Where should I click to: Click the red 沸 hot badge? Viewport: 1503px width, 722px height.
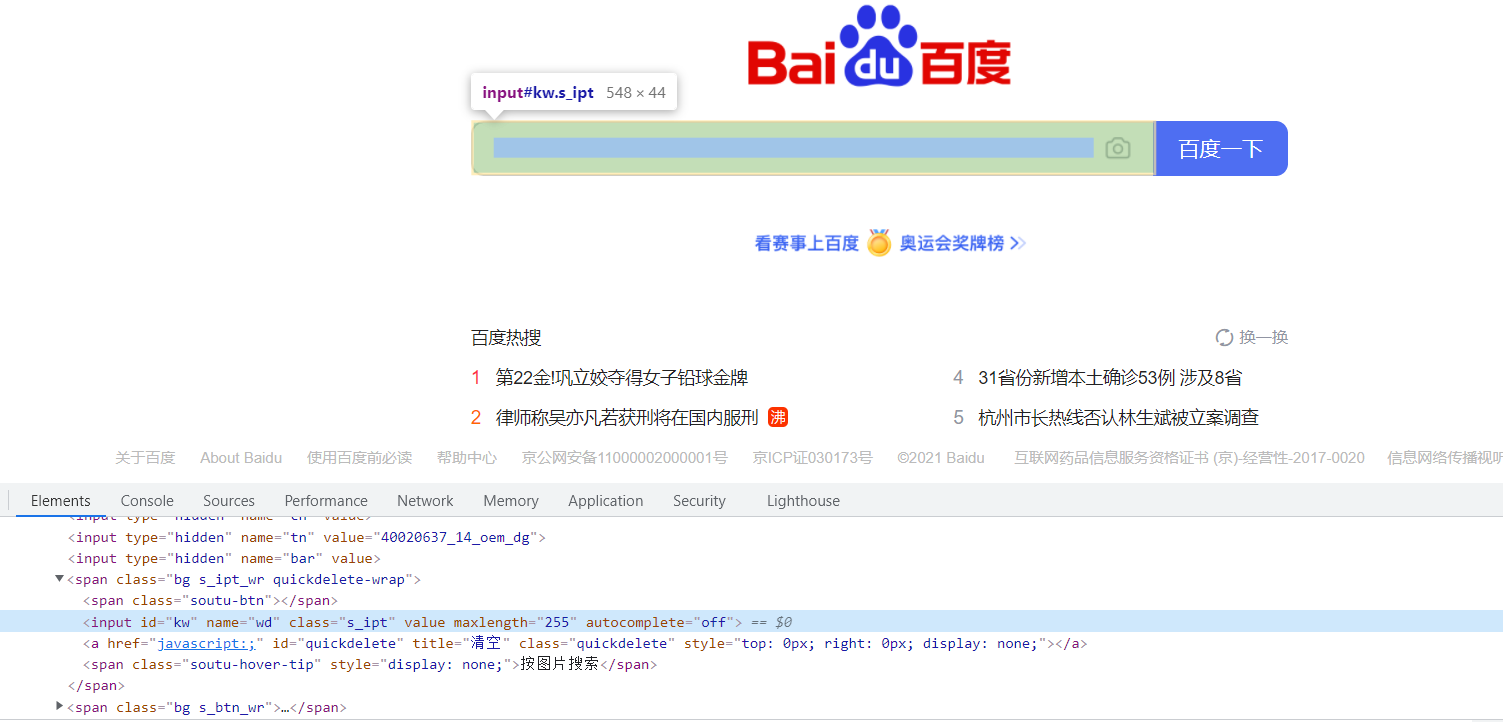tap(778, 417)
